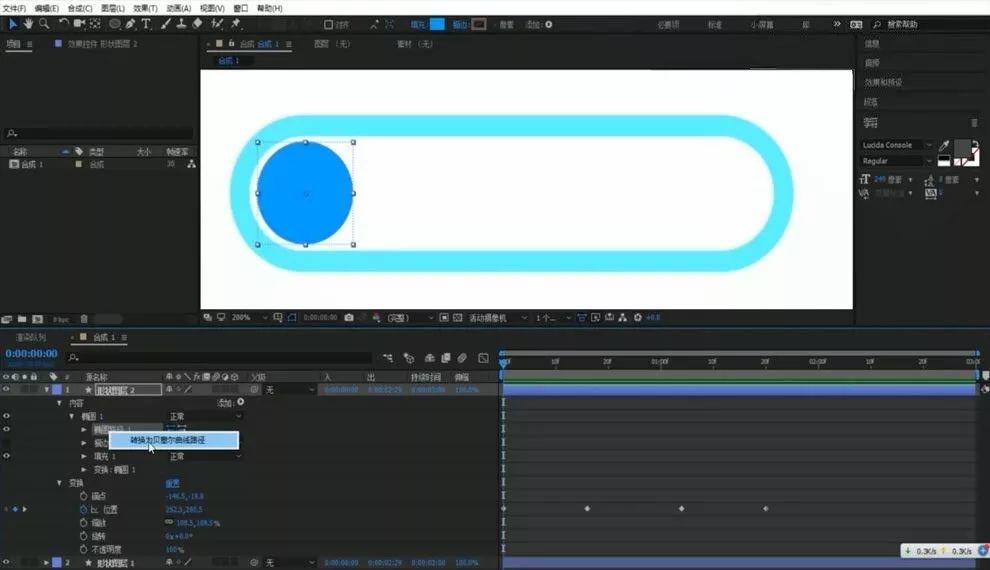Toggle transparency grid in viewer bar
990x570 pixels.
458,318
